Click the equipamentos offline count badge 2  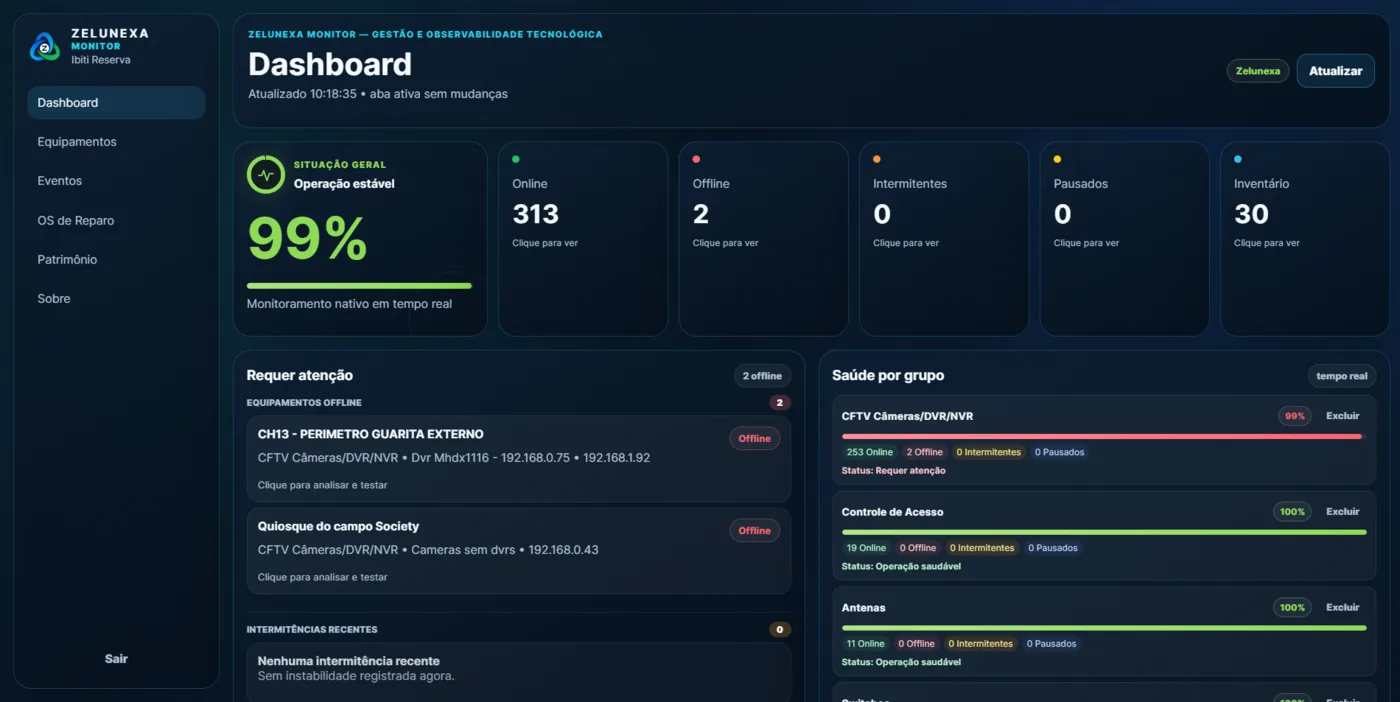pyautogui.click(x=779, y=403)
